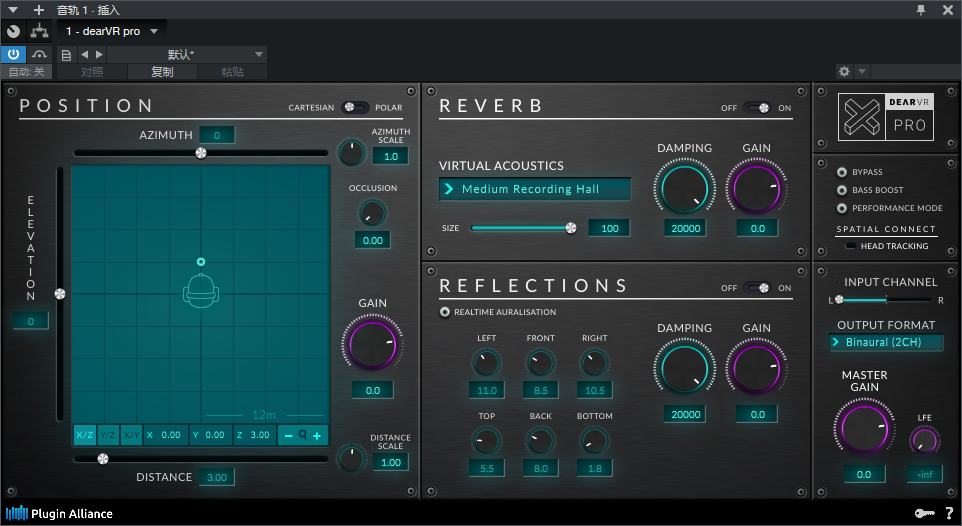Click the Back reflection knob
This screenshot has height=526, width=962.
(x=540, y=441)
